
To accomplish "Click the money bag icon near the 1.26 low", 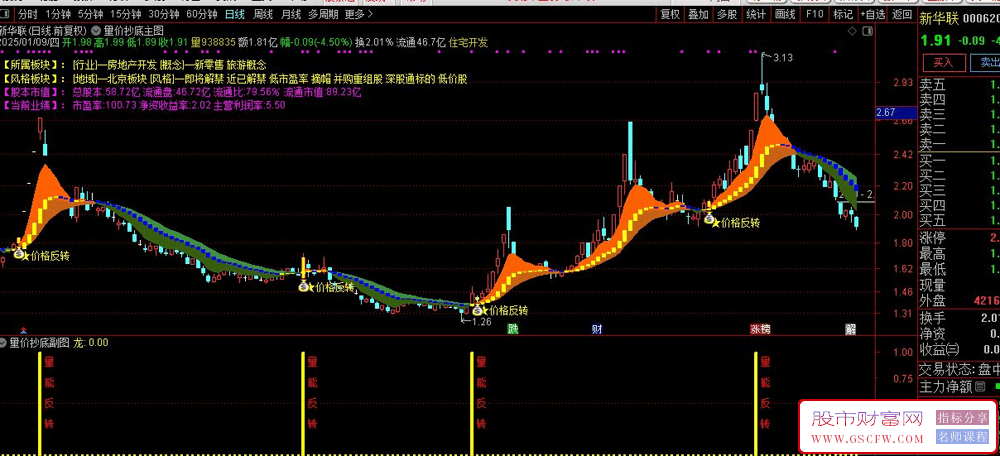I will pos(478,310).
